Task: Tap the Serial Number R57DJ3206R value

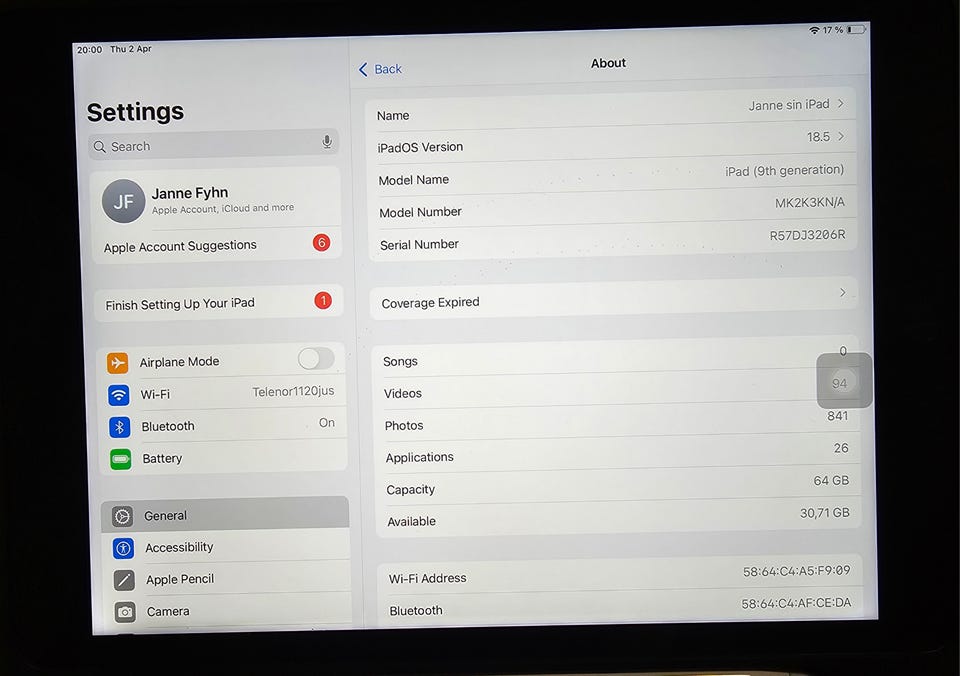Action: 808,235
